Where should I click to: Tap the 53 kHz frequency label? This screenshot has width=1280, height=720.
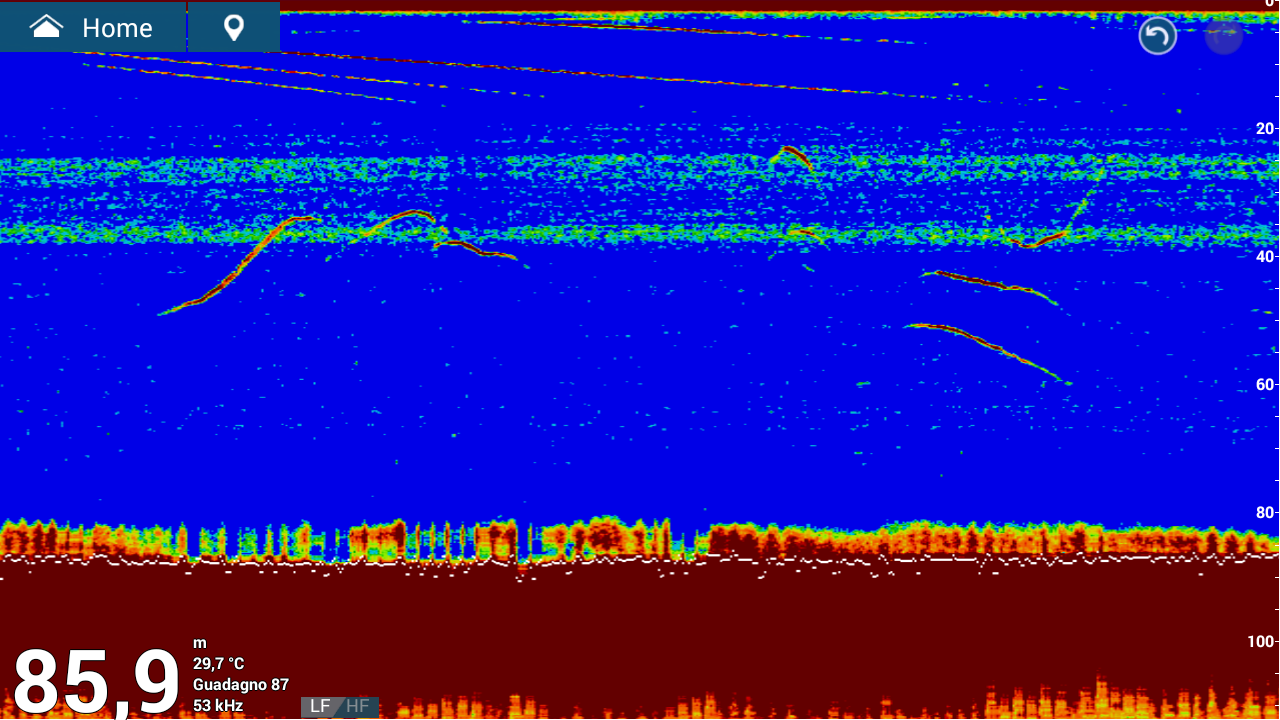coord(218,706)
